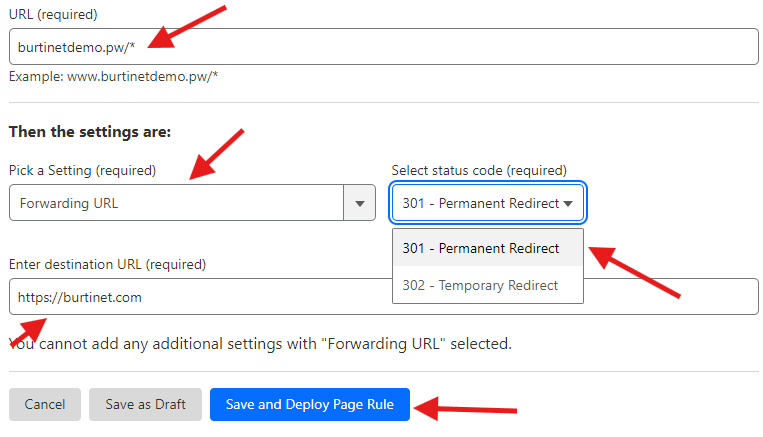
Task: Click the selected status code text in combo box
Action: pos(480,203)
